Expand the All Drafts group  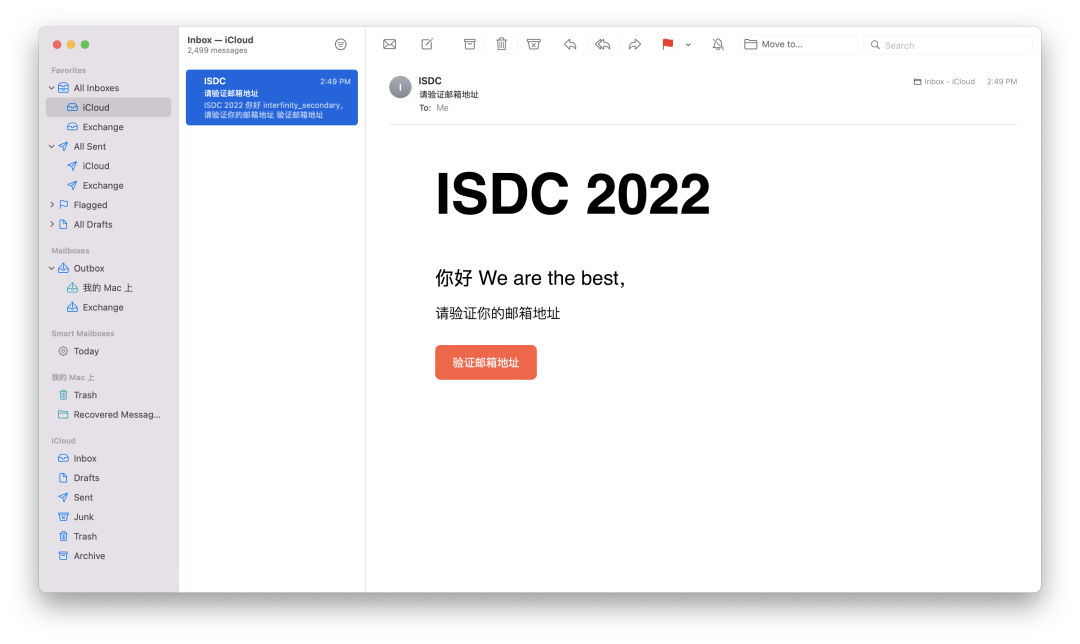coord(52,224)
